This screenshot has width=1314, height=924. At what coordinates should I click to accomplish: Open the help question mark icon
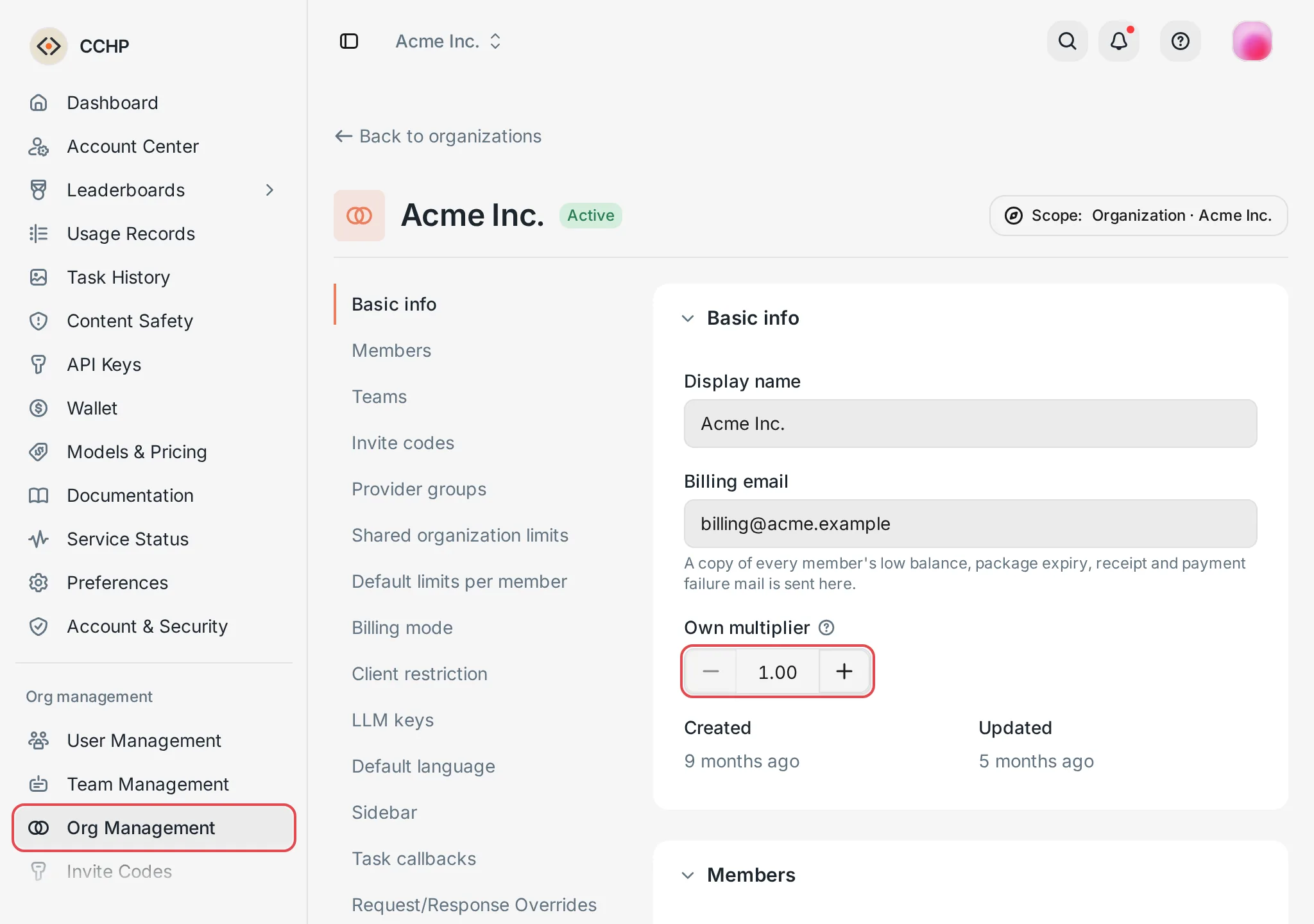1181,41
